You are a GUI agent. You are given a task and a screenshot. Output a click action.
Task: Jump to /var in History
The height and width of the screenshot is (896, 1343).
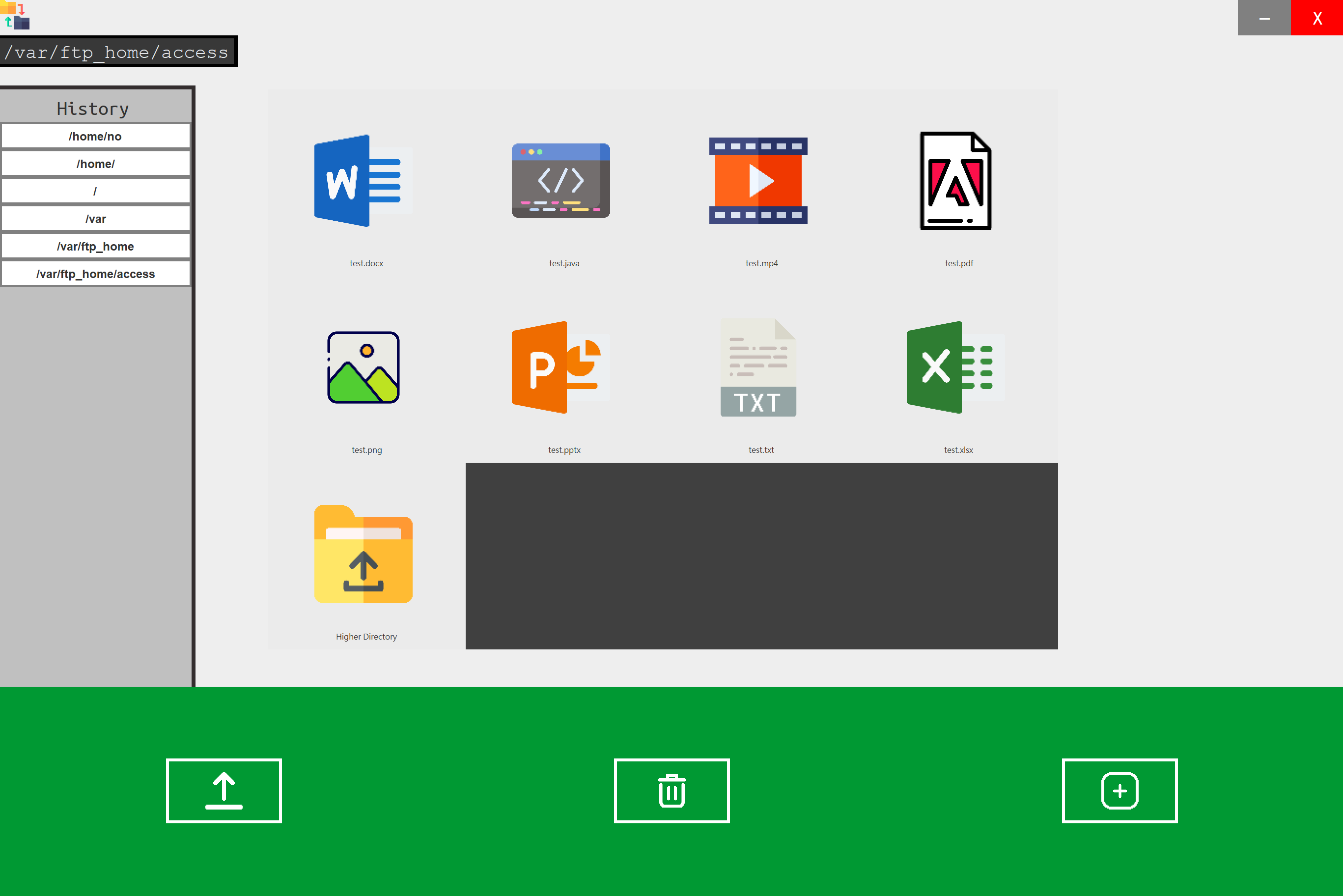(95, 218)
